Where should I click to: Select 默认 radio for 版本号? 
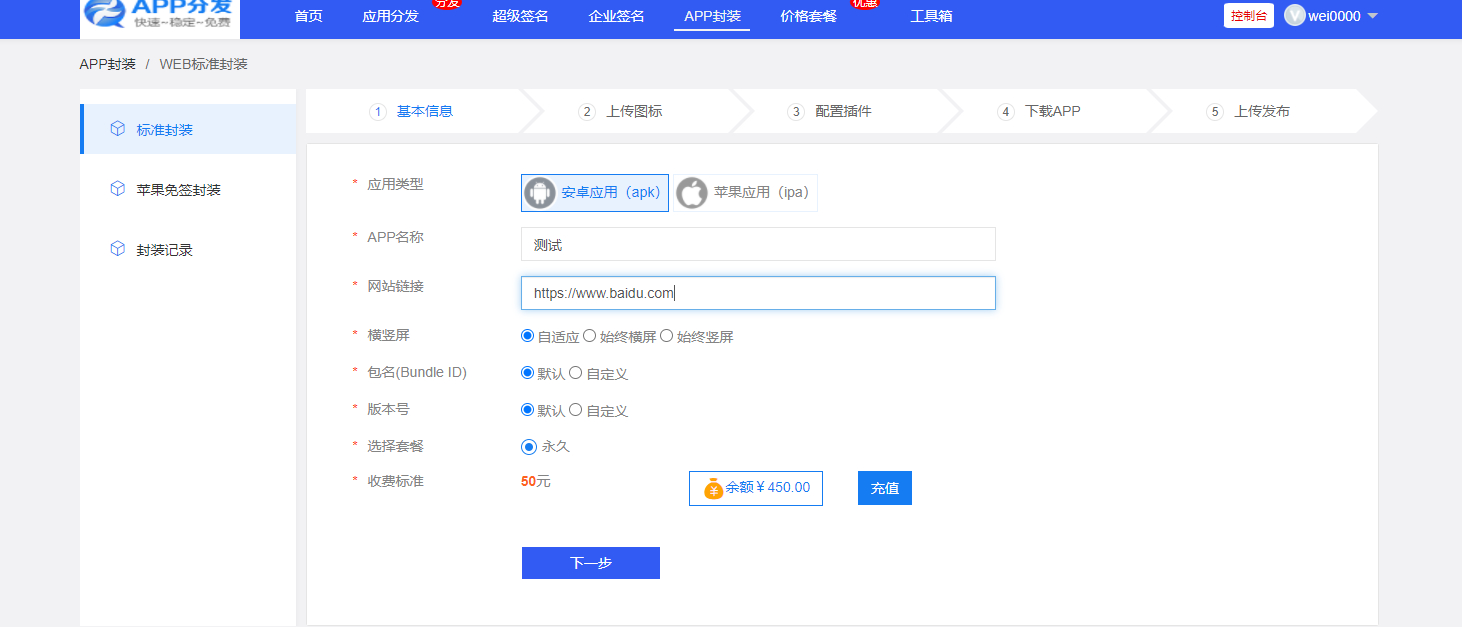point(527,410)
